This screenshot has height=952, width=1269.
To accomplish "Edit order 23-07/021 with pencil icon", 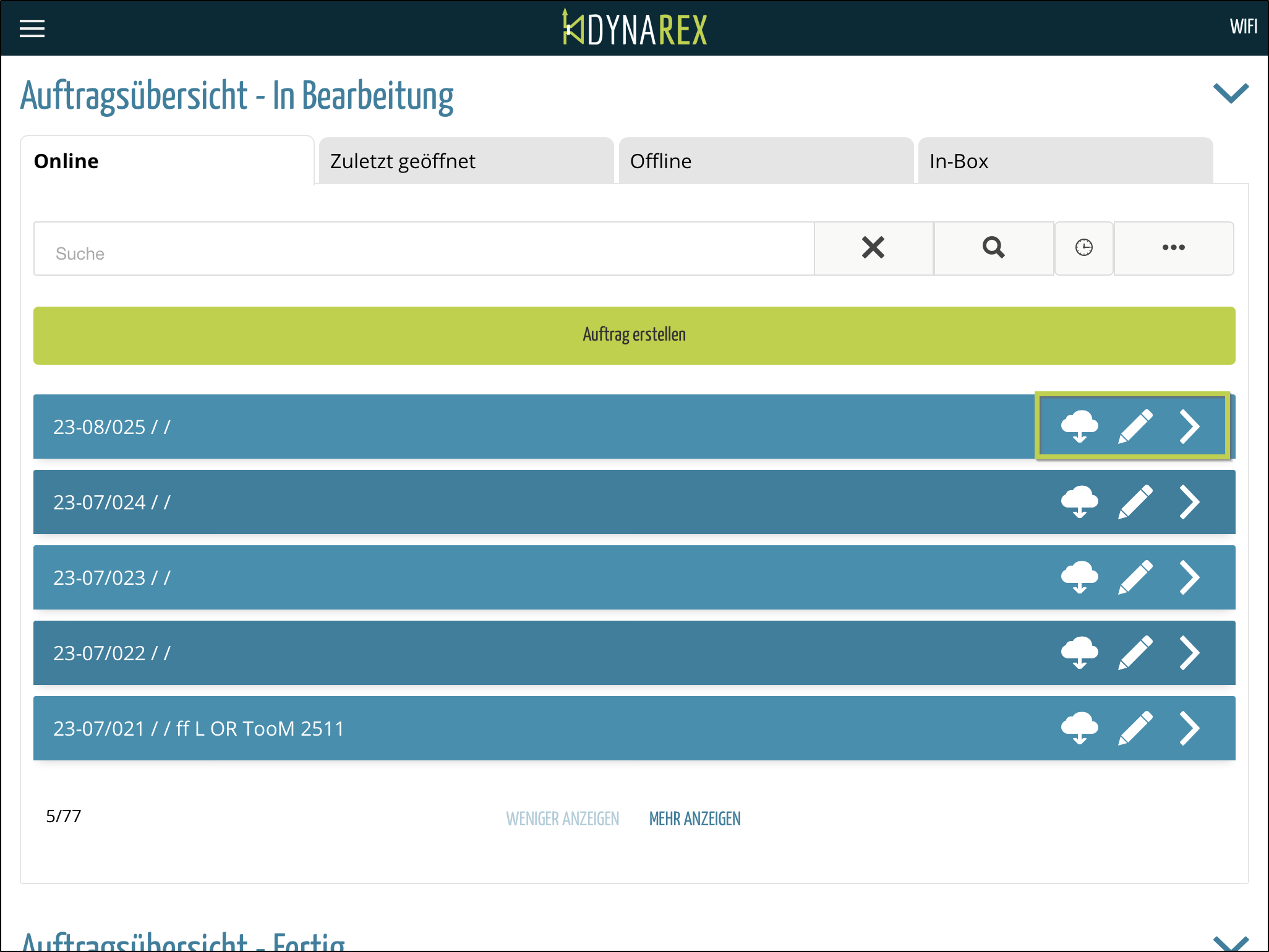I will pos(1135,728).
